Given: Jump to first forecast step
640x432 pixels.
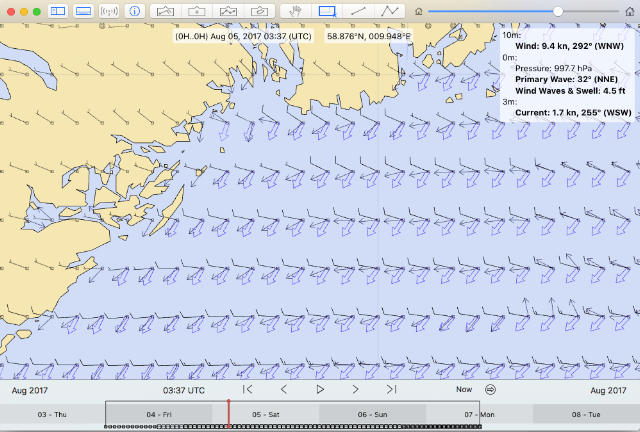Looking at the screenshot, I should pos(247,390).
